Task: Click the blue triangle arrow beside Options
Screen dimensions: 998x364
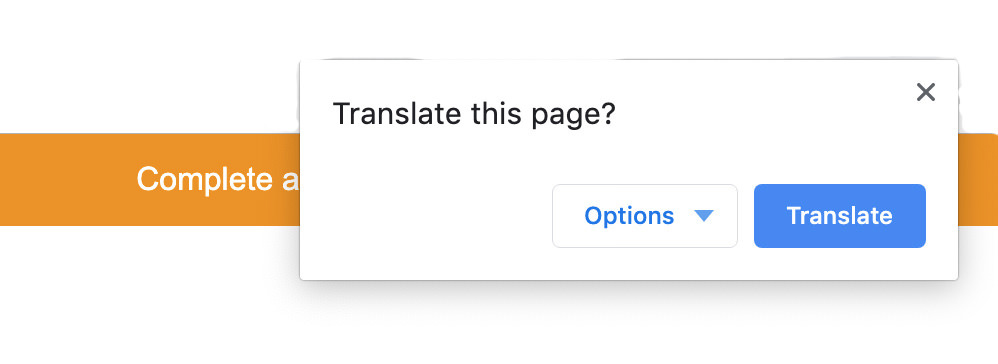Action: pos(704,216)
